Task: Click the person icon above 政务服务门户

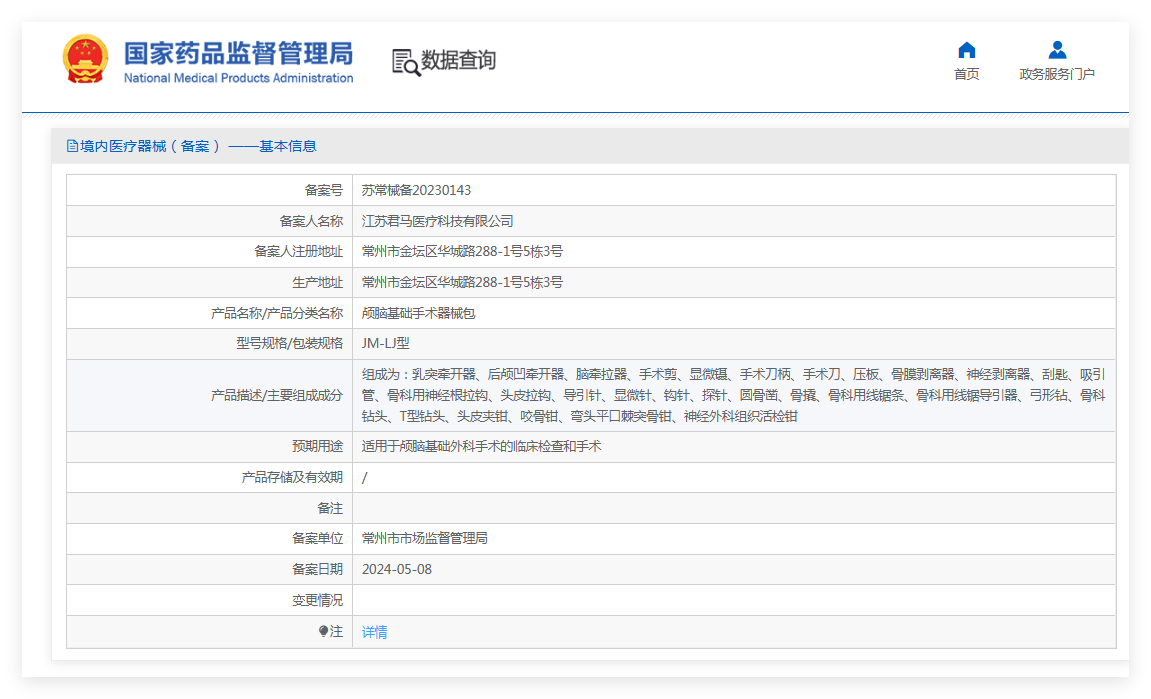Action: pyautogui.click(x=1057, y=50)
